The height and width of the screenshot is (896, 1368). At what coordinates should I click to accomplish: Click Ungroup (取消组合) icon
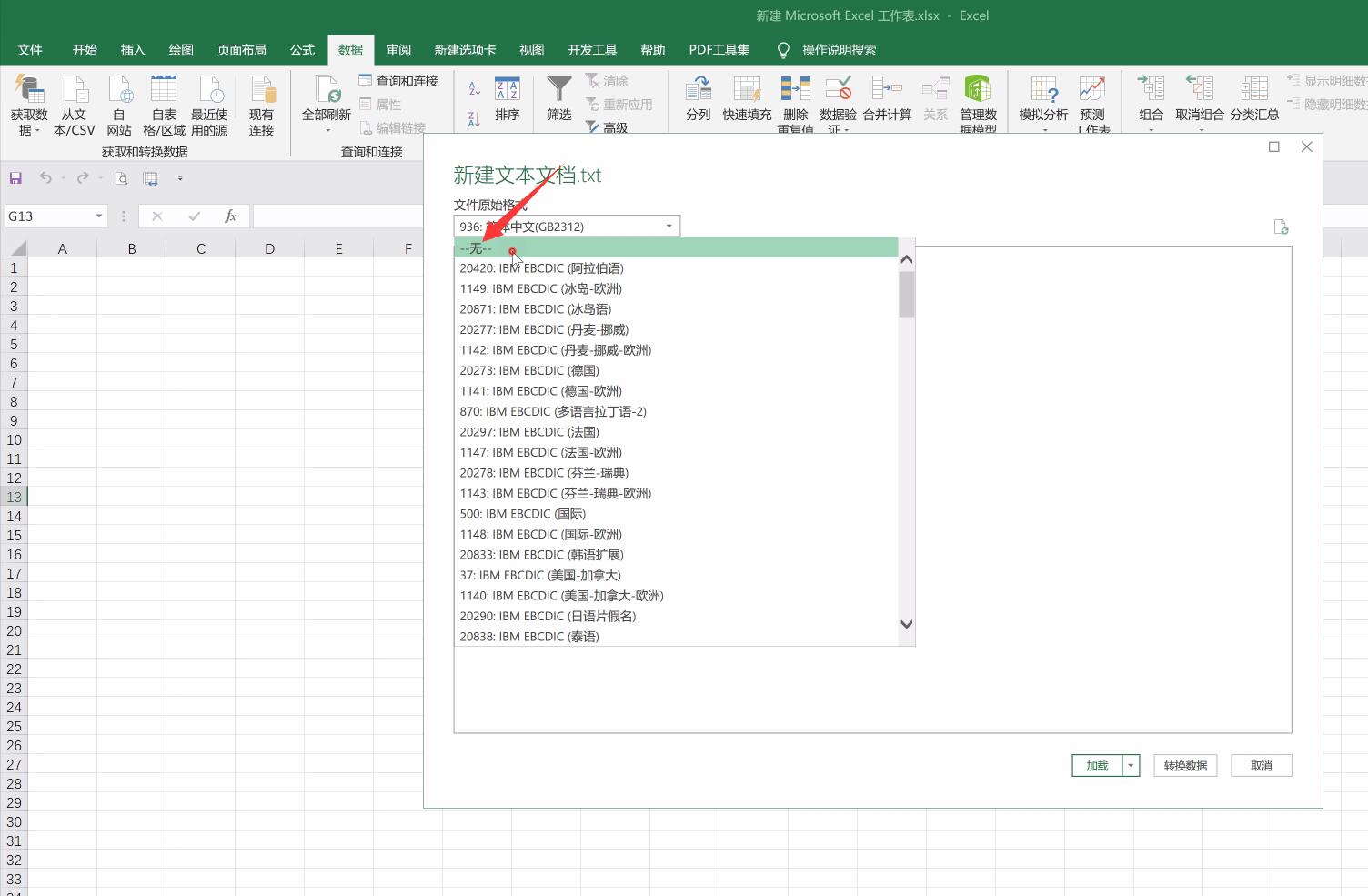coord(1200,88)
